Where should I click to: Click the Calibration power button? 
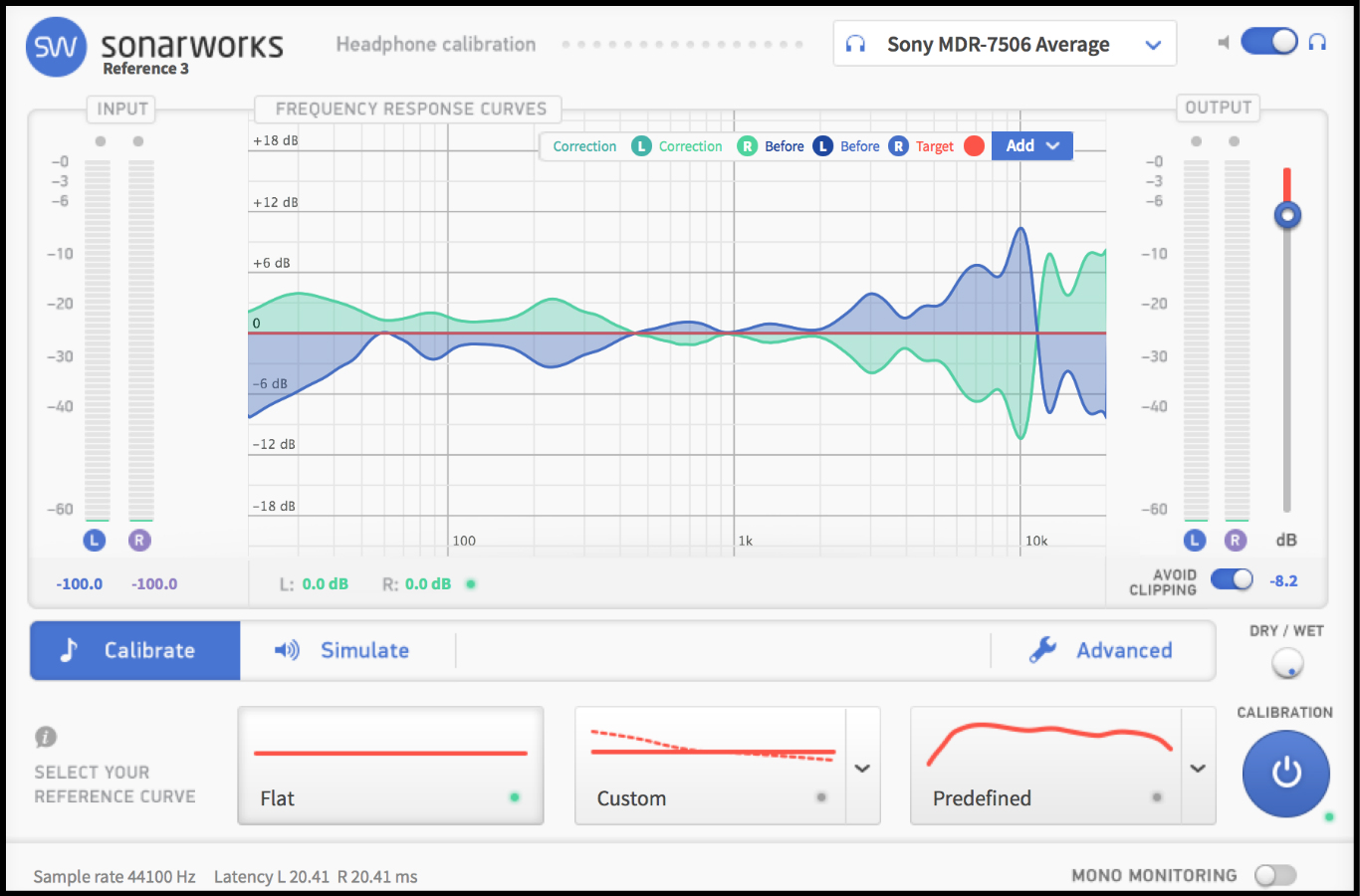1286,774
